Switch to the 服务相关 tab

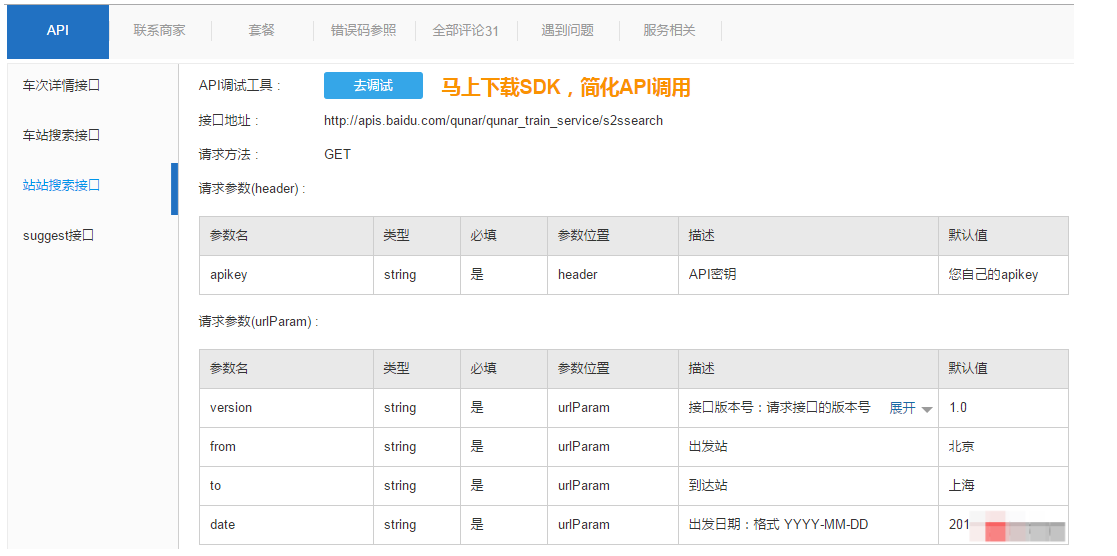point(669,31)
